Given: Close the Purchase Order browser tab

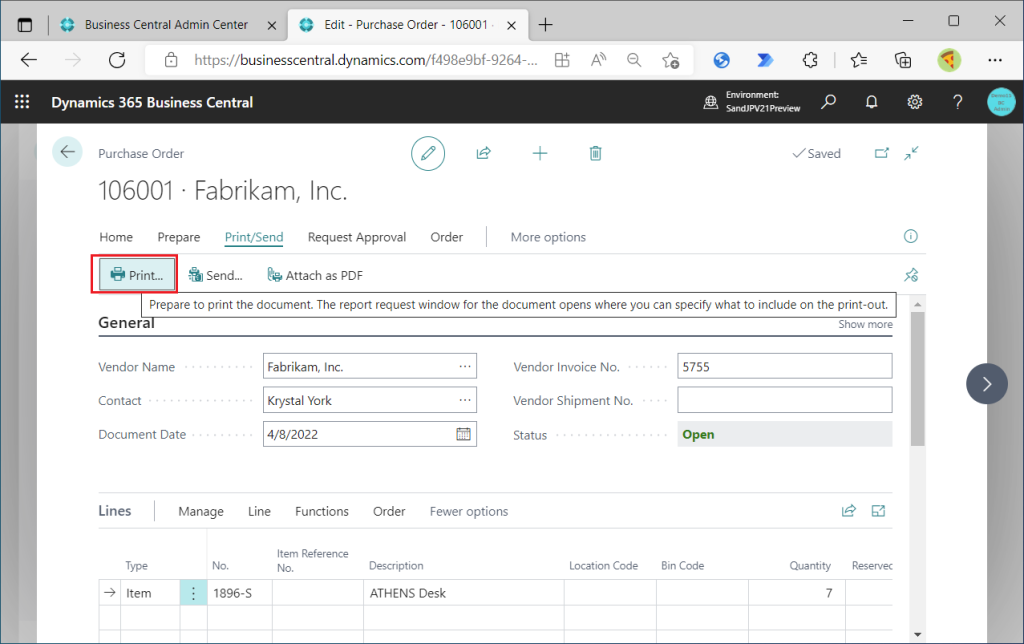Looking at the screenshot, I should [x=512, y=25].
